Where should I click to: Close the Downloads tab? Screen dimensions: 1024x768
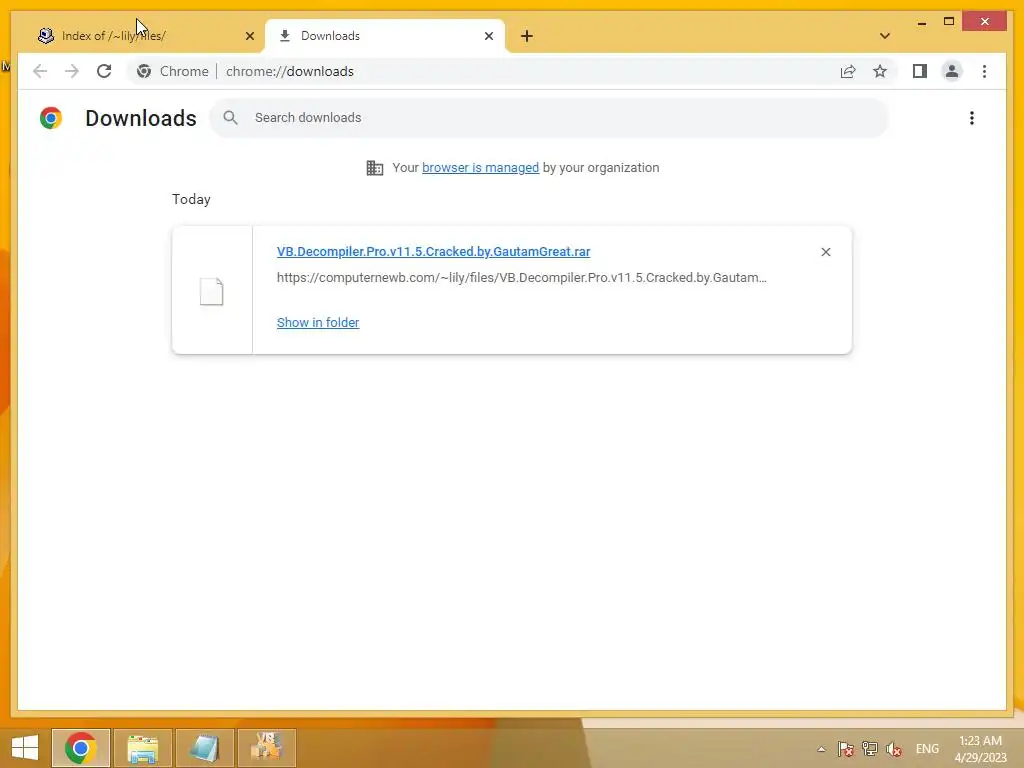click(x=488, y=36)
